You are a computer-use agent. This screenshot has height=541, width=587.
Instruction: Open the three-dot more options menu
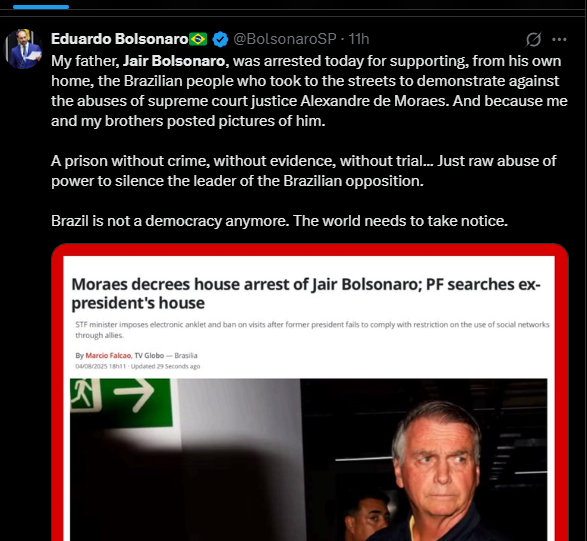(559, 39)
